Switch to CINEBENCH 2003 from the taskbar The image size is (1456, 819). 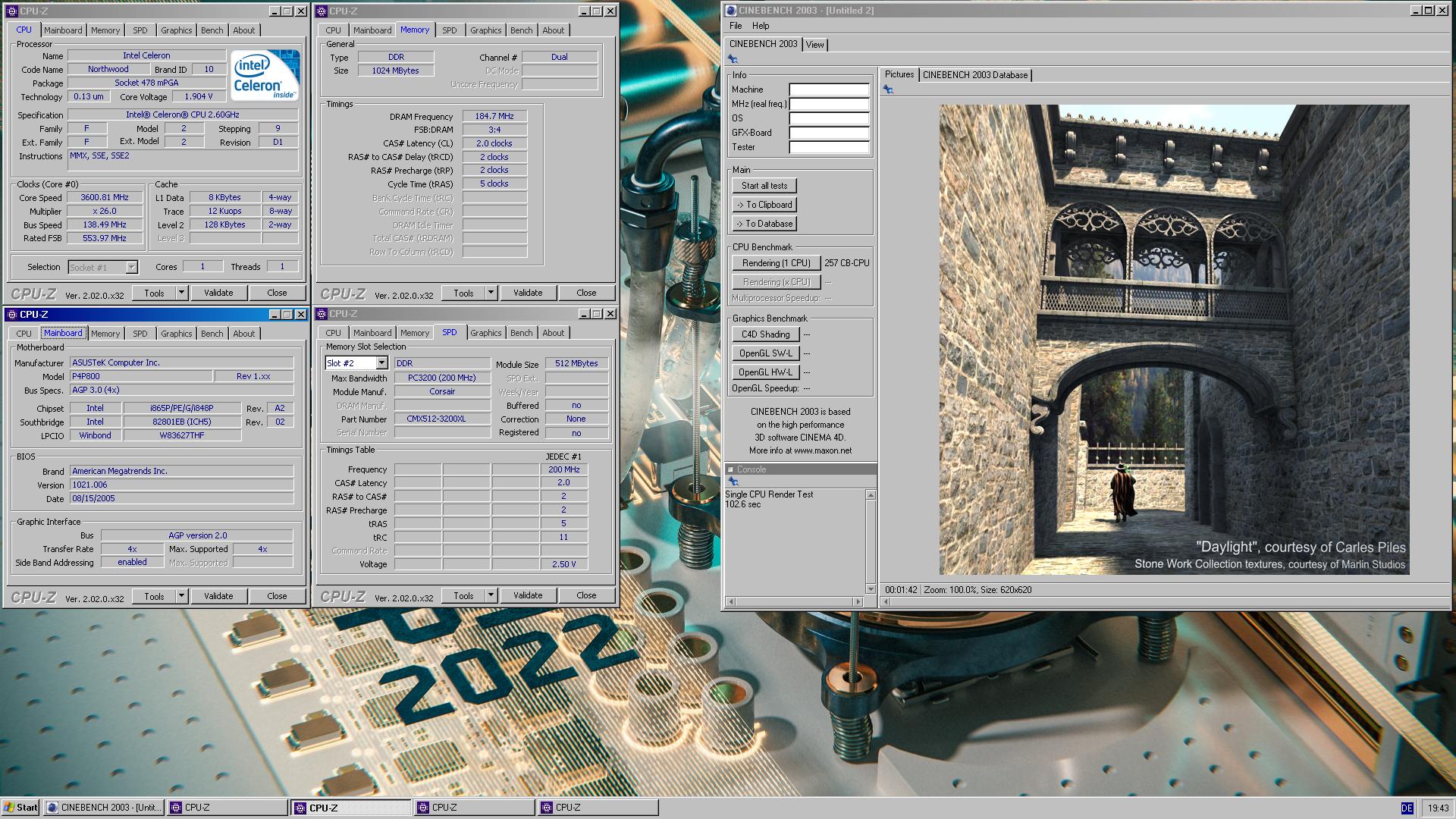pyautogui.click(x=104, y=808)
